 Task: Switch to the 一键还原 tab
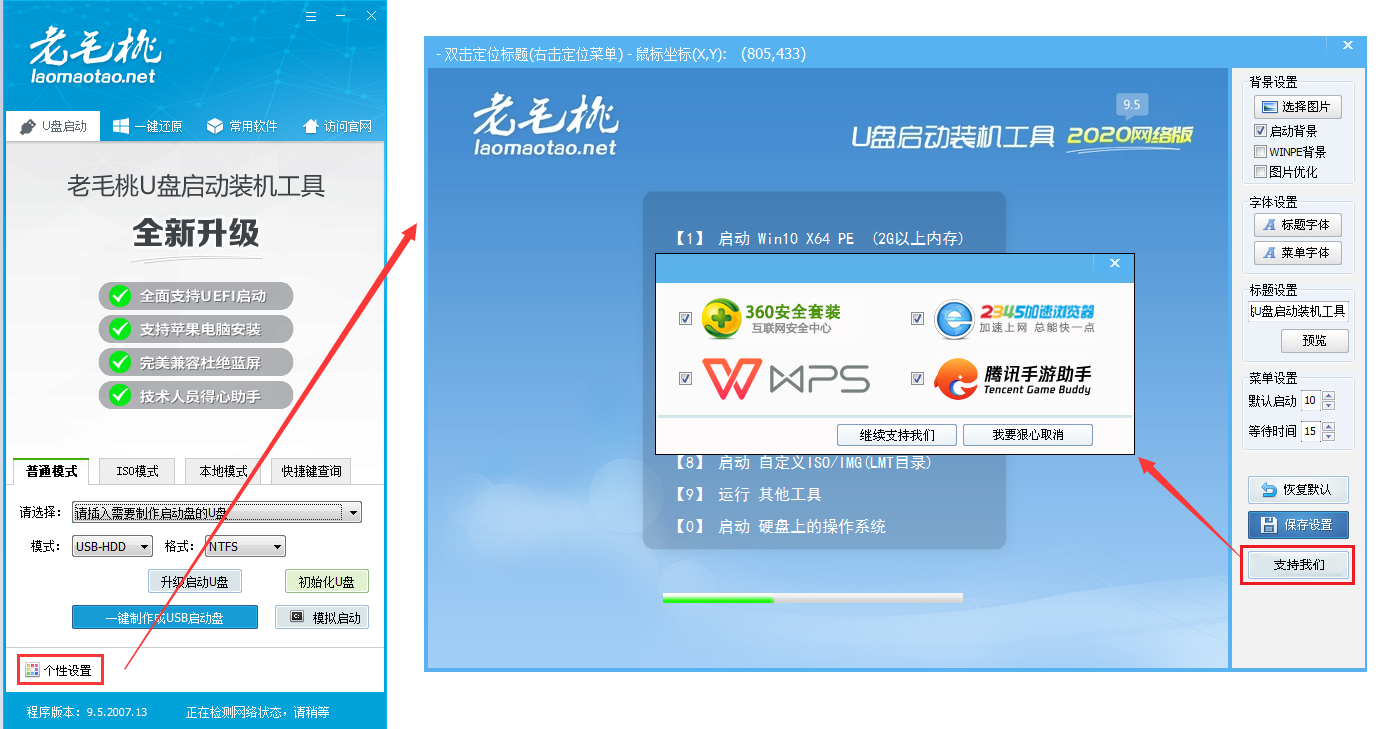tap(147, 126)
